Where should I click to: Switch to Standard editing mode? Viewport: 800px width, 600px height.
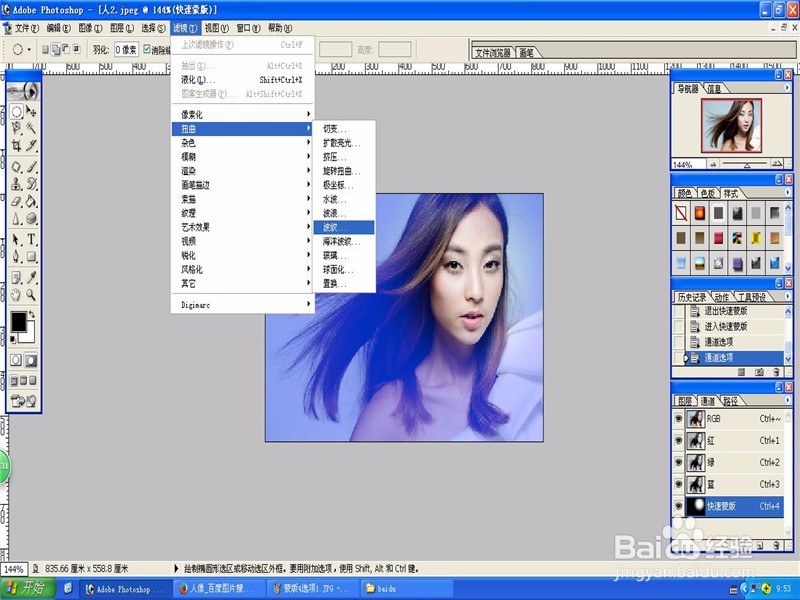[x=16, y=360]
